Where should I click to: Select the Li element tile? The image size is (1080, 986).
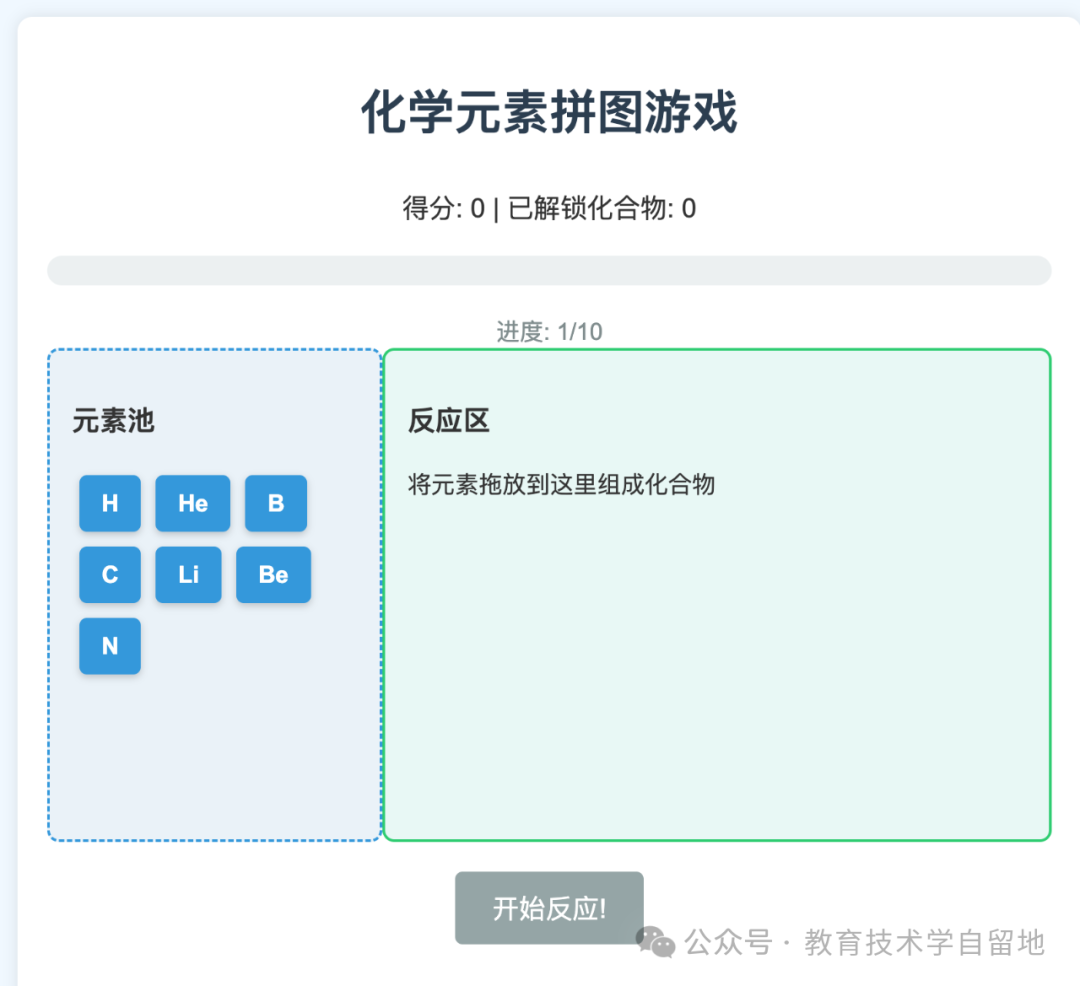tap(188, 575)
